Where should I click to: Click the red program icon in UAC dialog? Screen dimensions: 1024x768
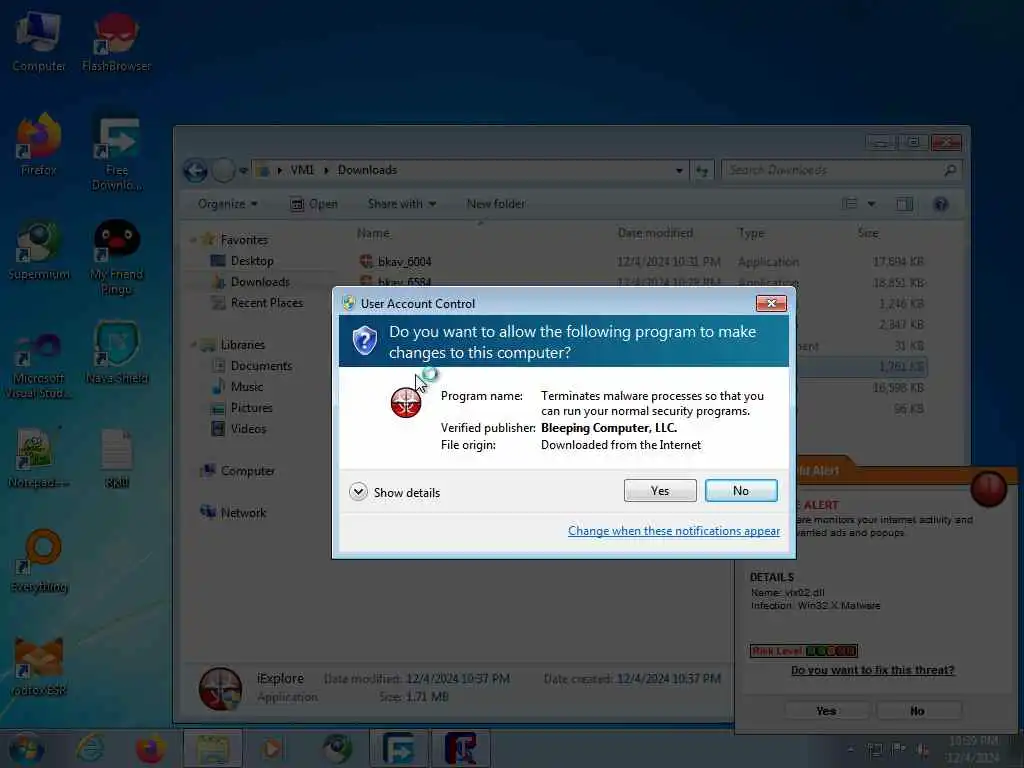click(406, 402)
